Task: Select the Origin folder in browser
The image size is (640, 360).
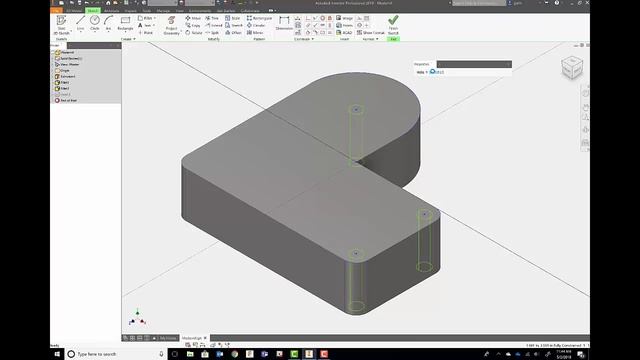Action: (62, 70)
